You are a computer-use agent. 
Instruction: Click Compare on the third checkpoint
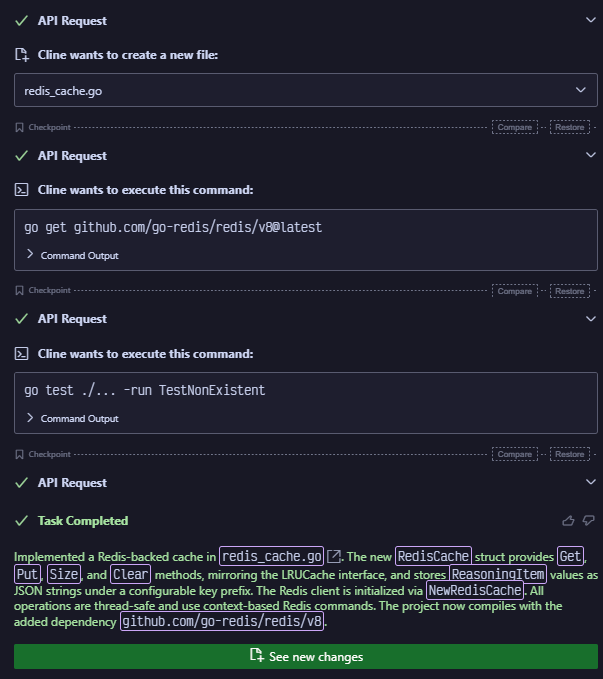click(515, 454)
